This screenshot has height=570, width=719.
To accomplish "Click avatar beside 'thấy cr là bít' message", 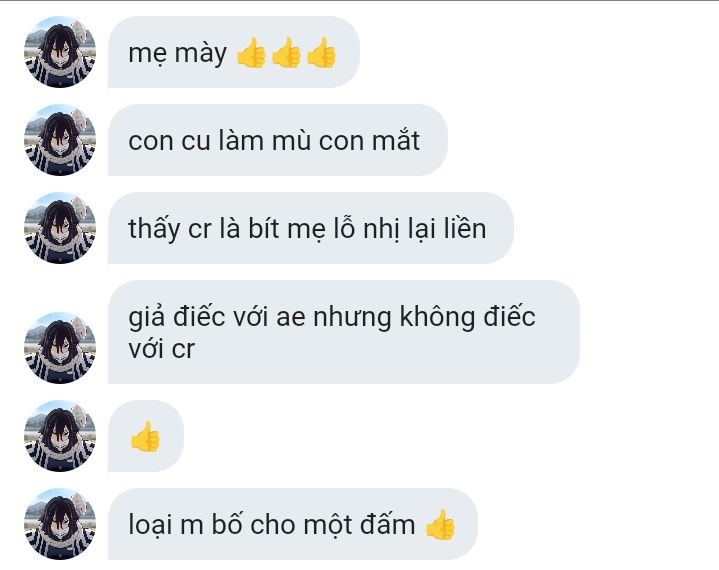I will (x=60, y=228).
